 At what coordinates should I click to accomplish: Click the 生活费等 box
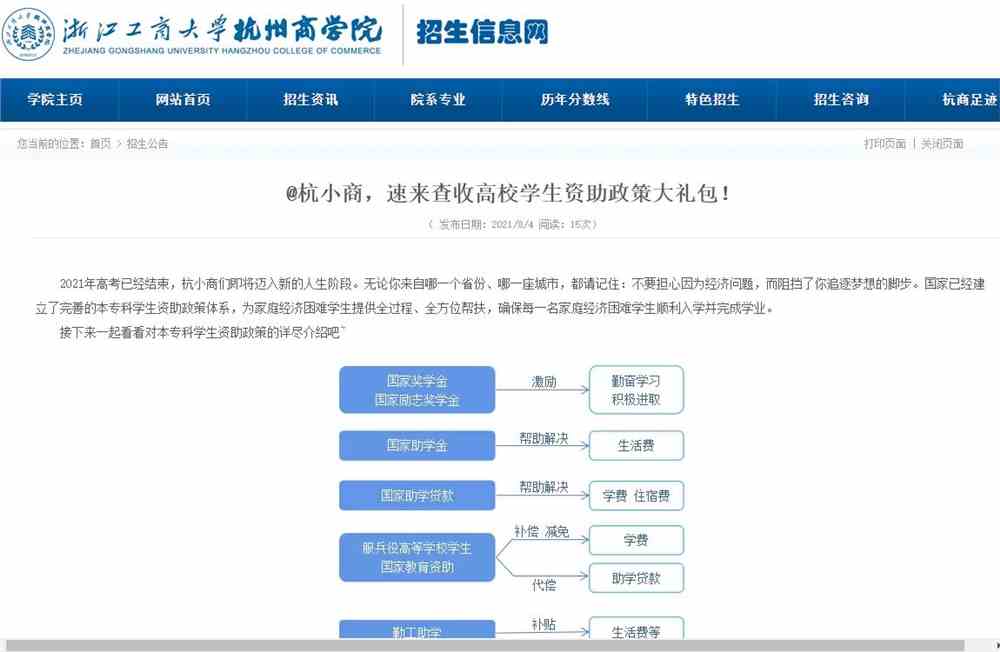pyautogui.click(x=636, y=628)
